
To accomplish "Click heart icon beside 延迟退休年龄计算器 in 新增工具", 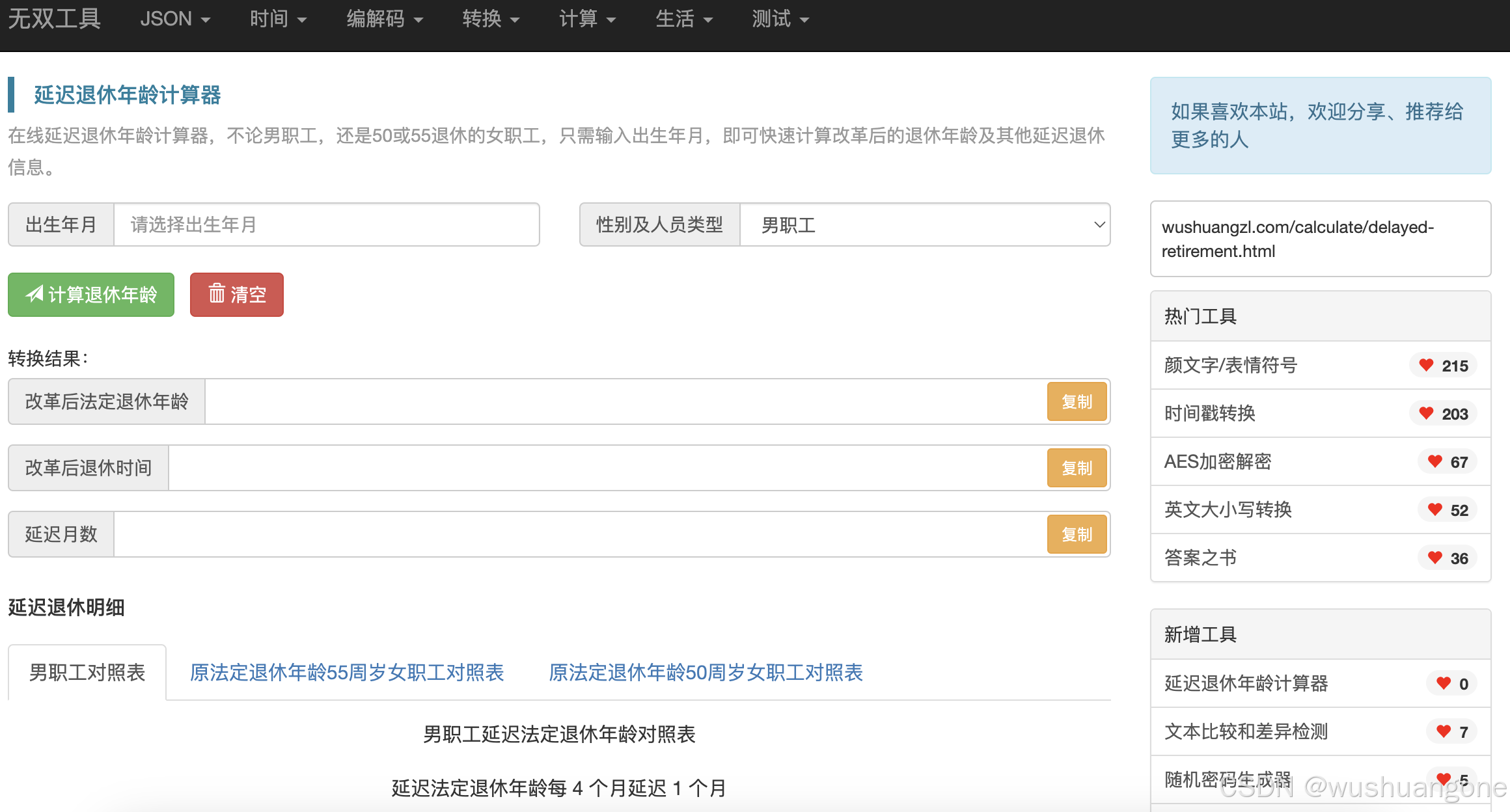I will click(1443, 683).
